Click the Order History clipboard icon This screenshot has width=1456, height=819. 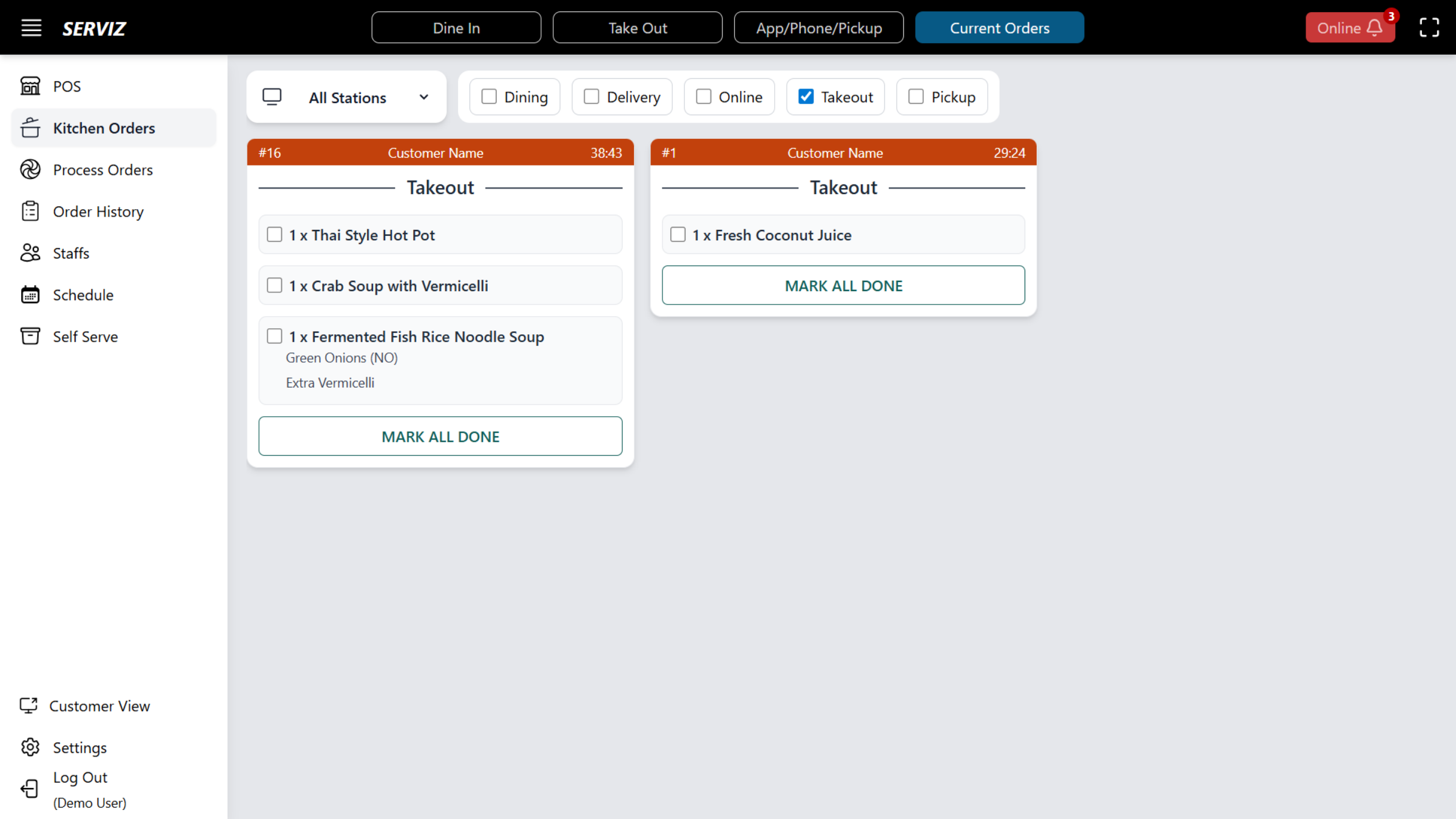(30, 211)
